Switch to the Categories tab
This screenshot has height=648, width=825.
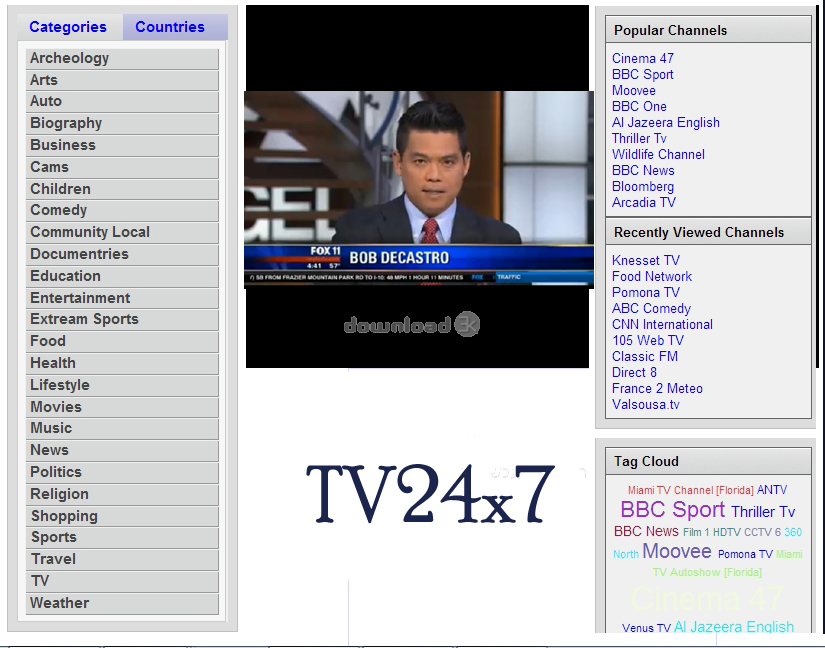point(68,27)
